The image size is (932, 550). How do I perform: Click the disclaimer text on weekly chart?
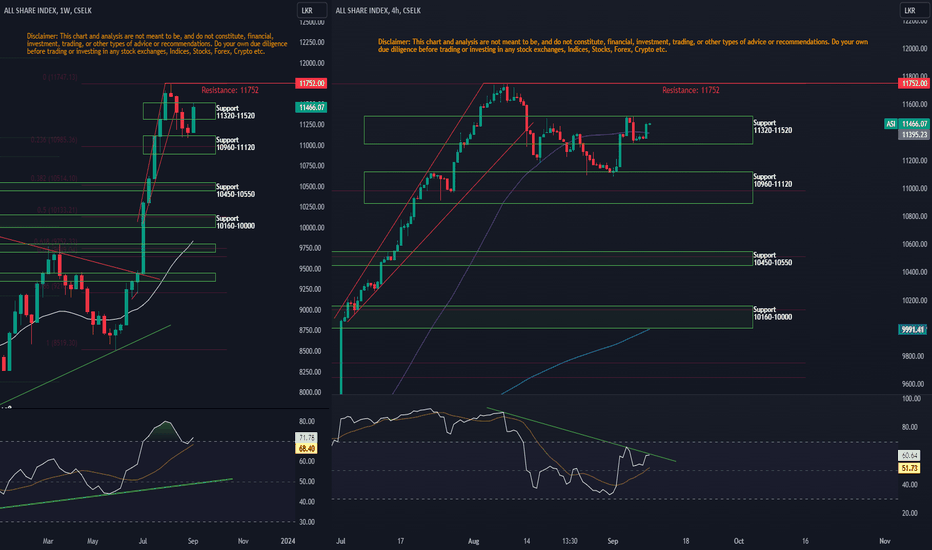[x=157, y=44]
